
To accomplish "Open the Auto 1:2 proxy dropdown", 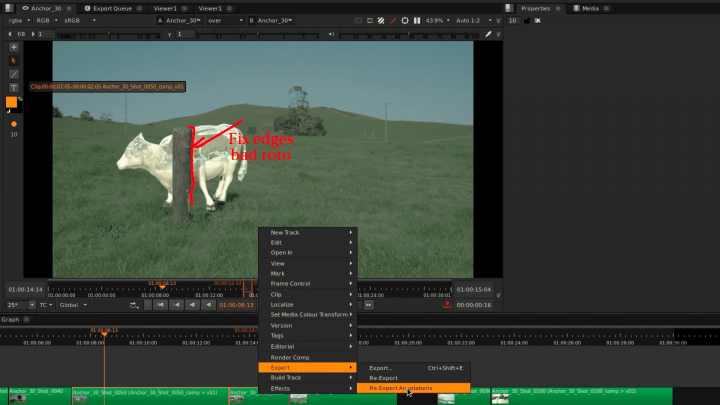I will coord(472,20).
